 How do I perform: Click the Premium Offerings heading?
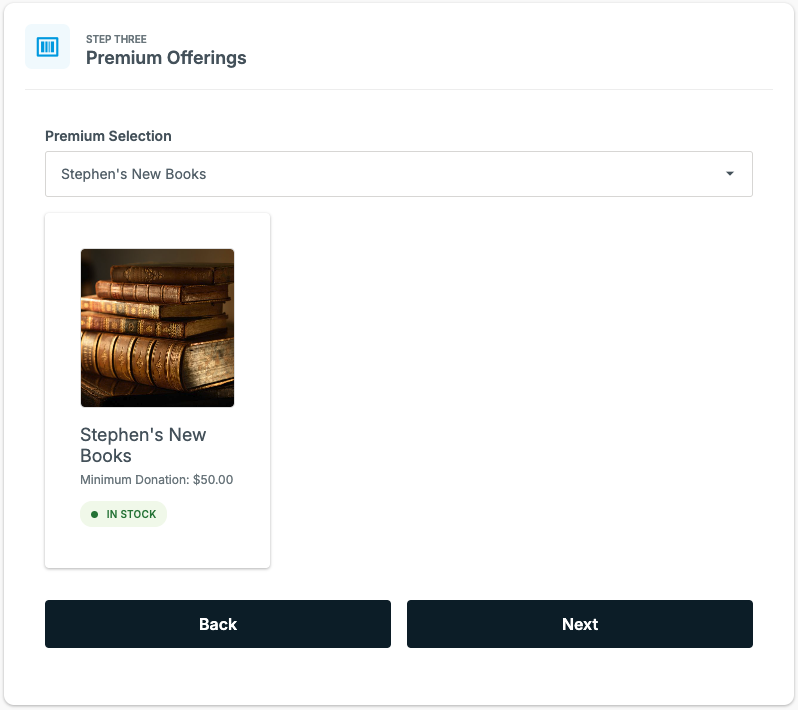(166, 58)
